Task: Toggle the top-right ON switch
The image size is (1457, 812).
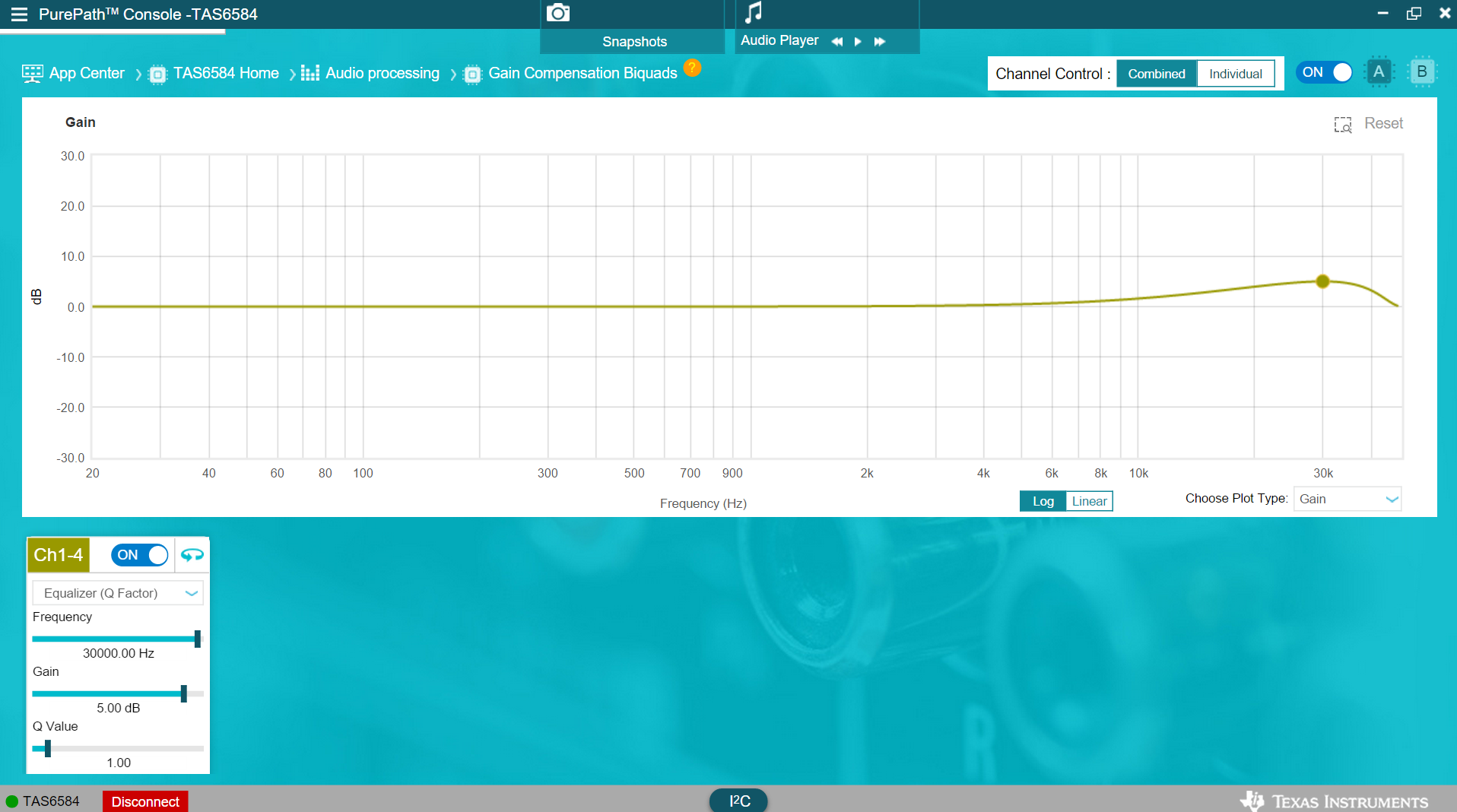Action: 1325,72
